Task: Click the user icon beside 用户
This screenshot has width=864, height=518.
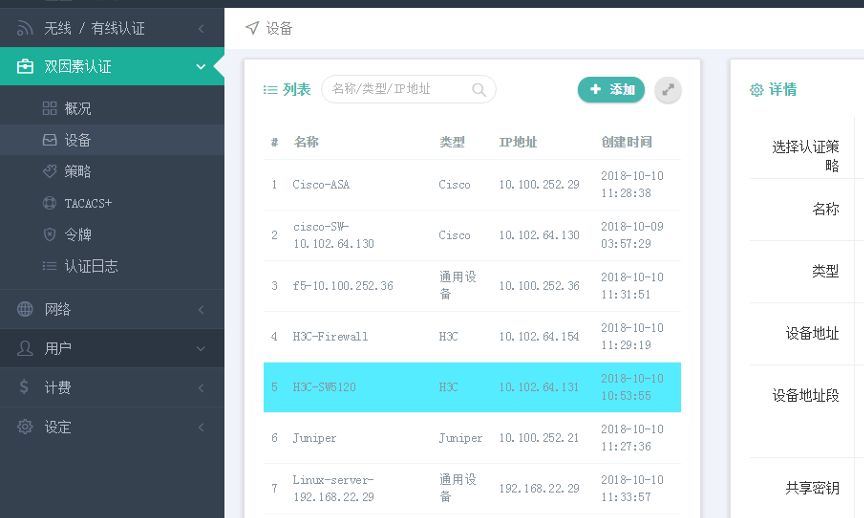Action: click(25, 348)
